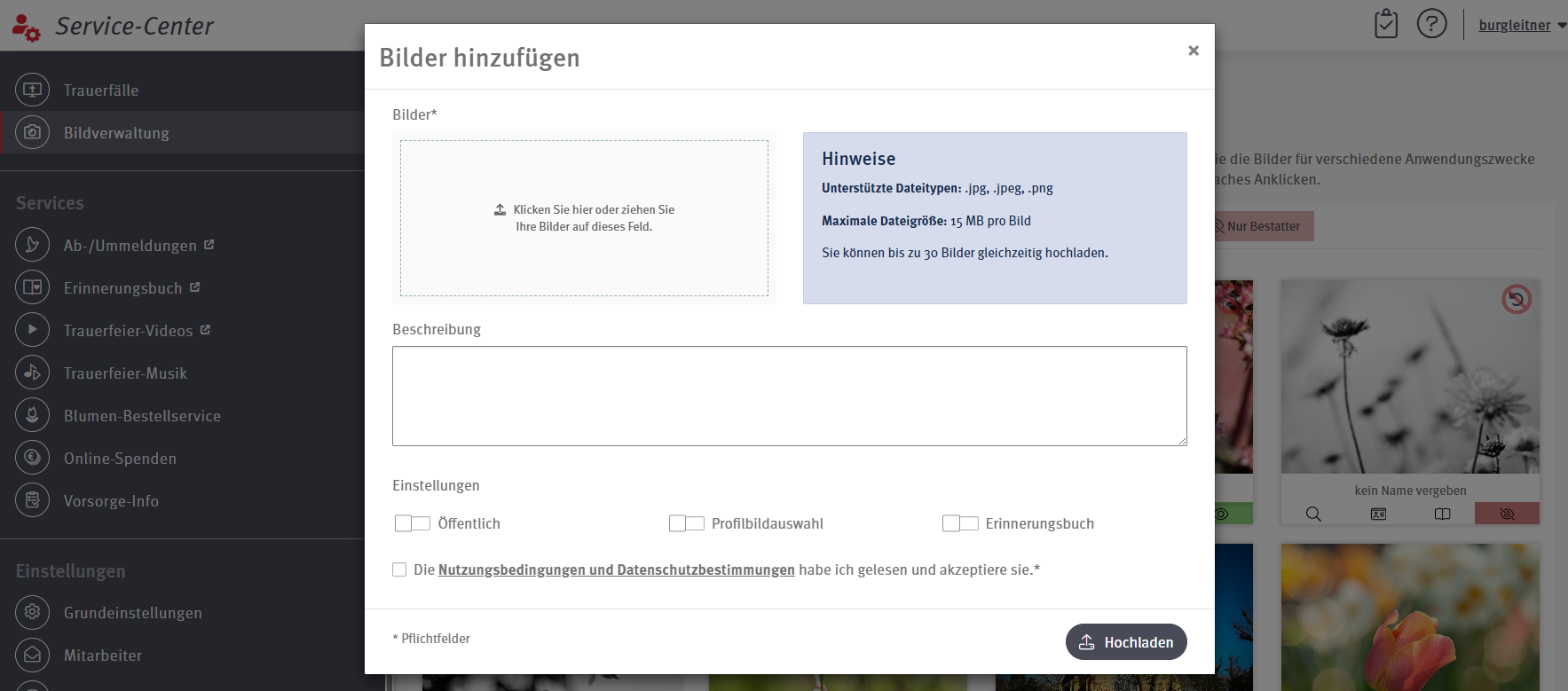The height and width of the screenshot is (691, 1568).
Task: Open the Trauerfälle sidebar icon
Action: point(32,90)
